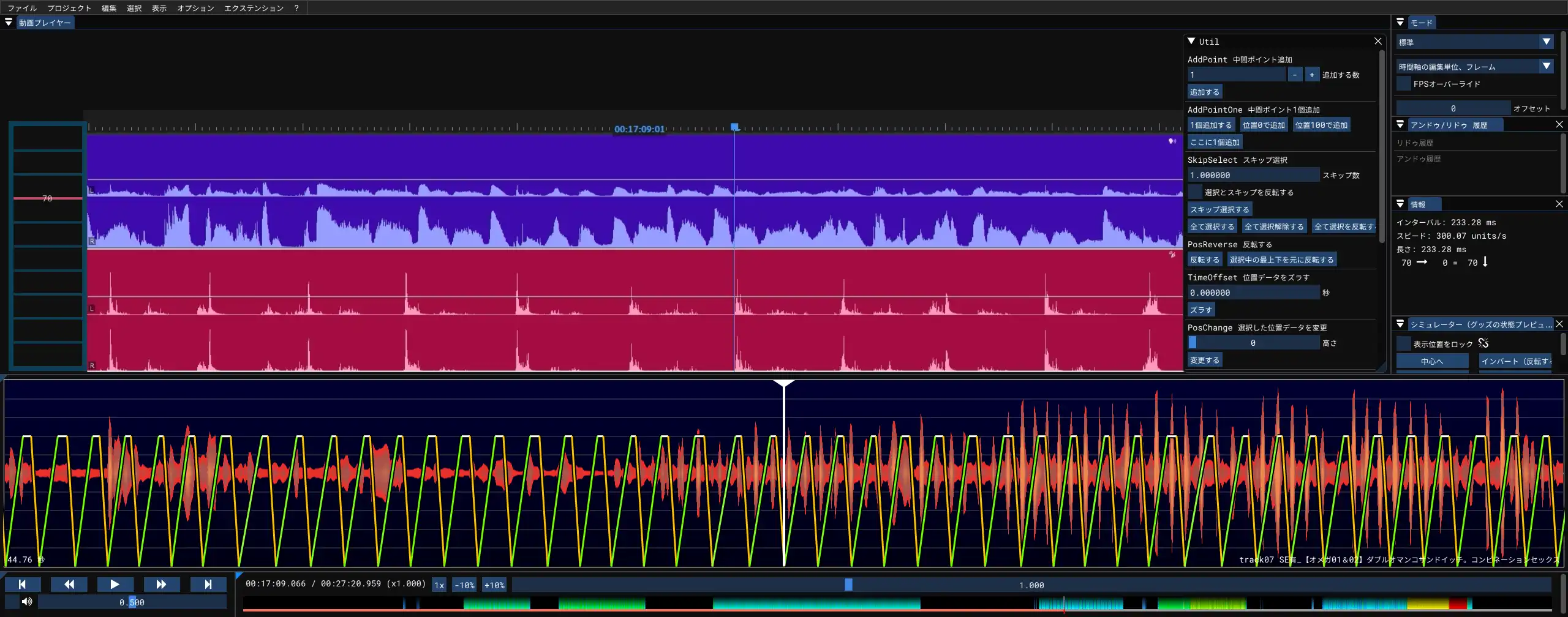The image size is (1568, 617).
Task: Close the 情報 panel
Action: click(x=1559, y=204)
